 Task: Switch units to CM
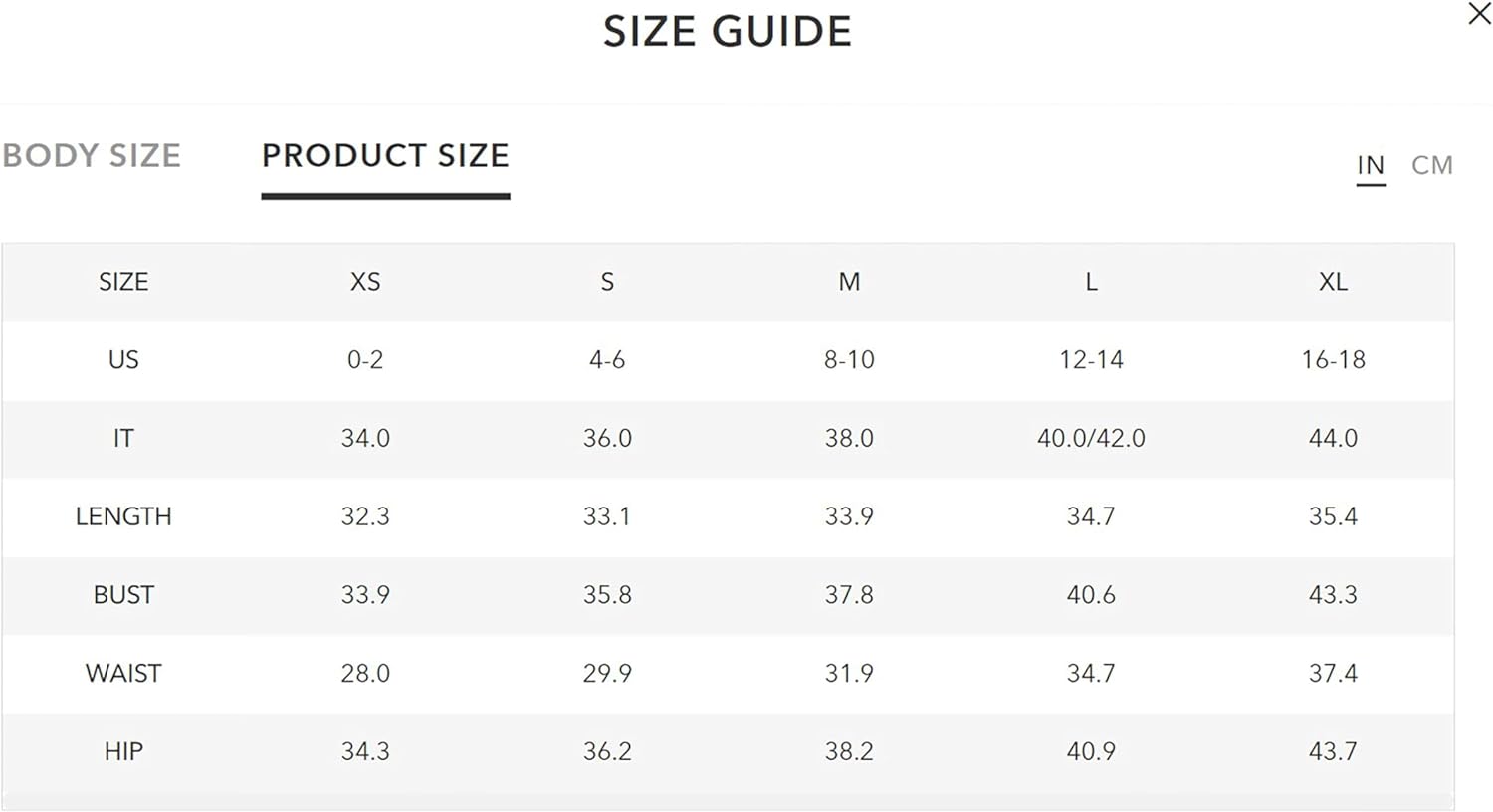tap(1431, 165)
